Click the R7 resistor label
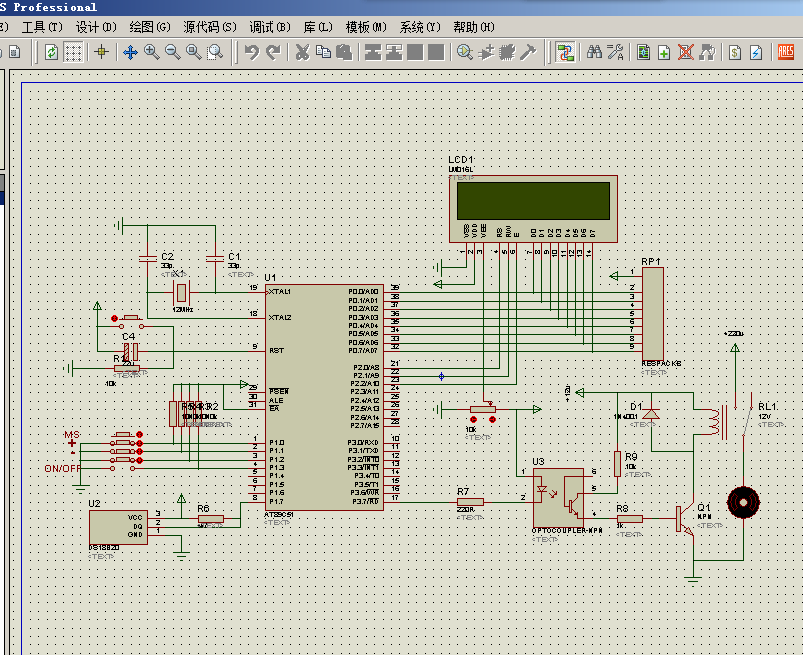This screenshot has height=655, width=803. pyautogui.click(x=463, y=491)
